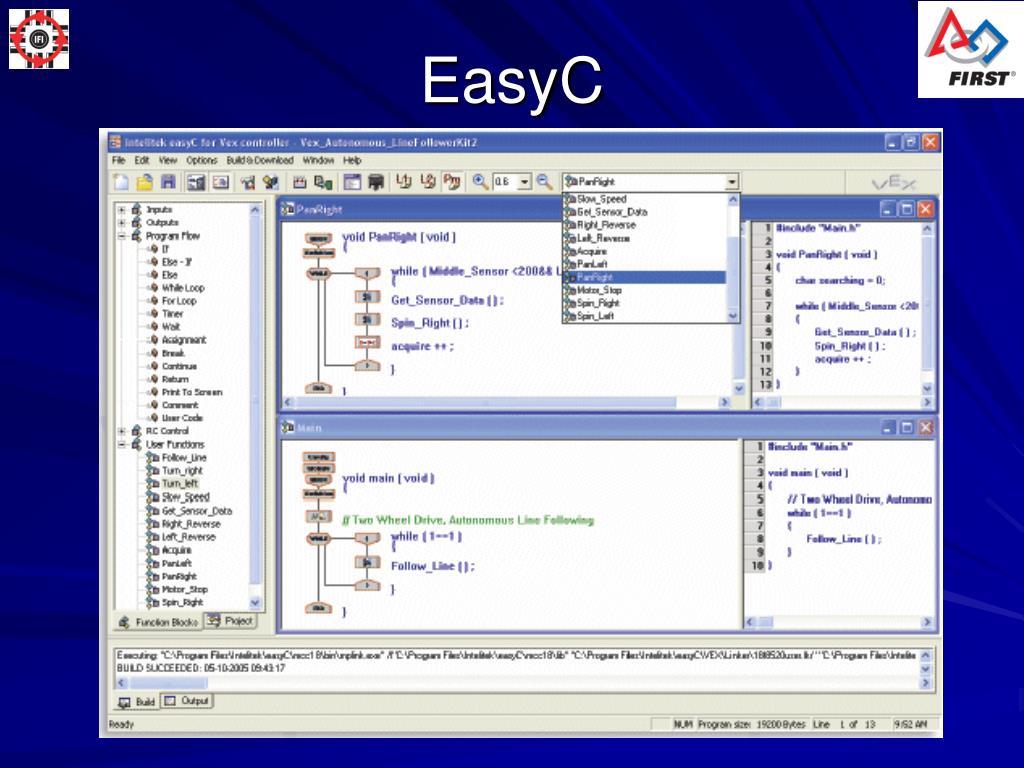Click the toolbar icon left of the red-flag icon
Image resolution: width=1024 pixels, height=768 pixels.
221,182
